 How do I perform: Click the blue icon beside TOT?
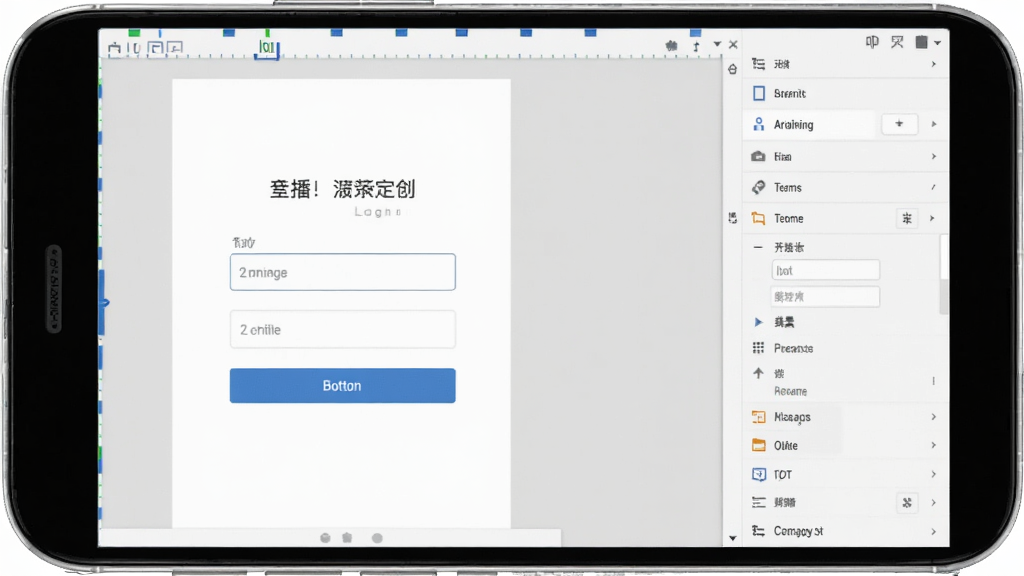tap(758, 474)
